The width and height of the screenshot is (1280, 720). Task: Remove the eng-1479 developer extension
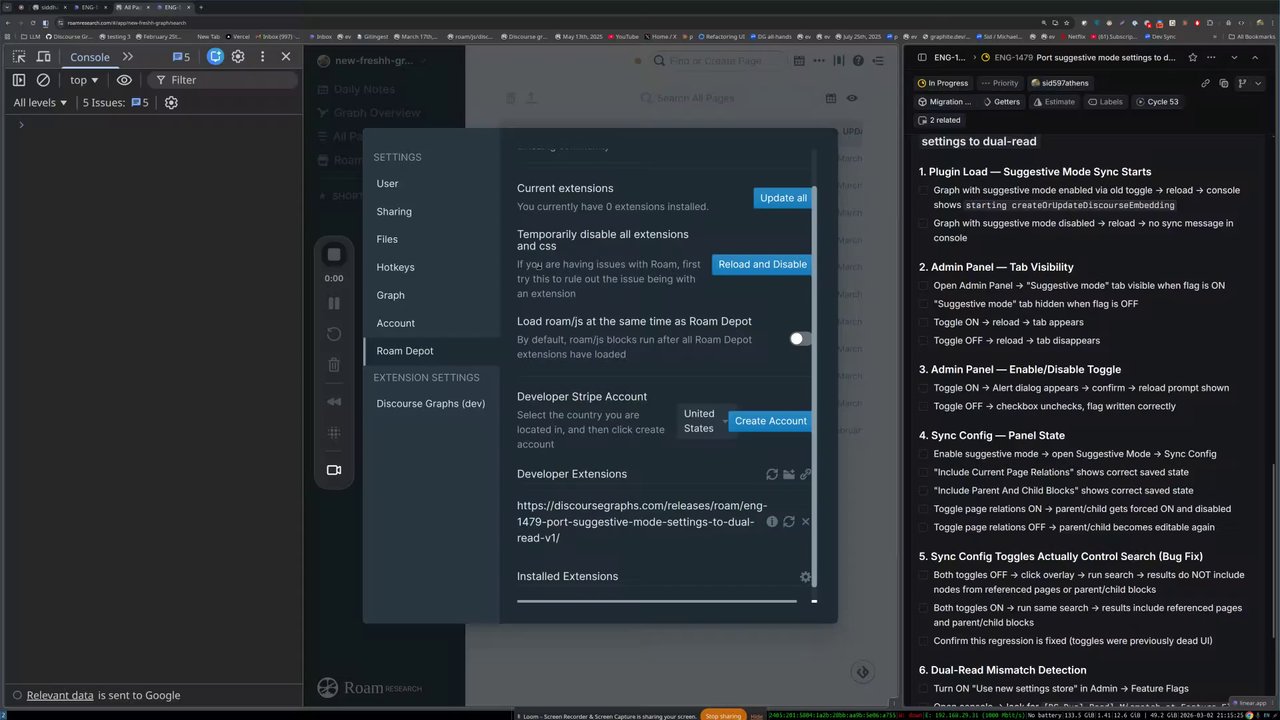coord(805,521)
